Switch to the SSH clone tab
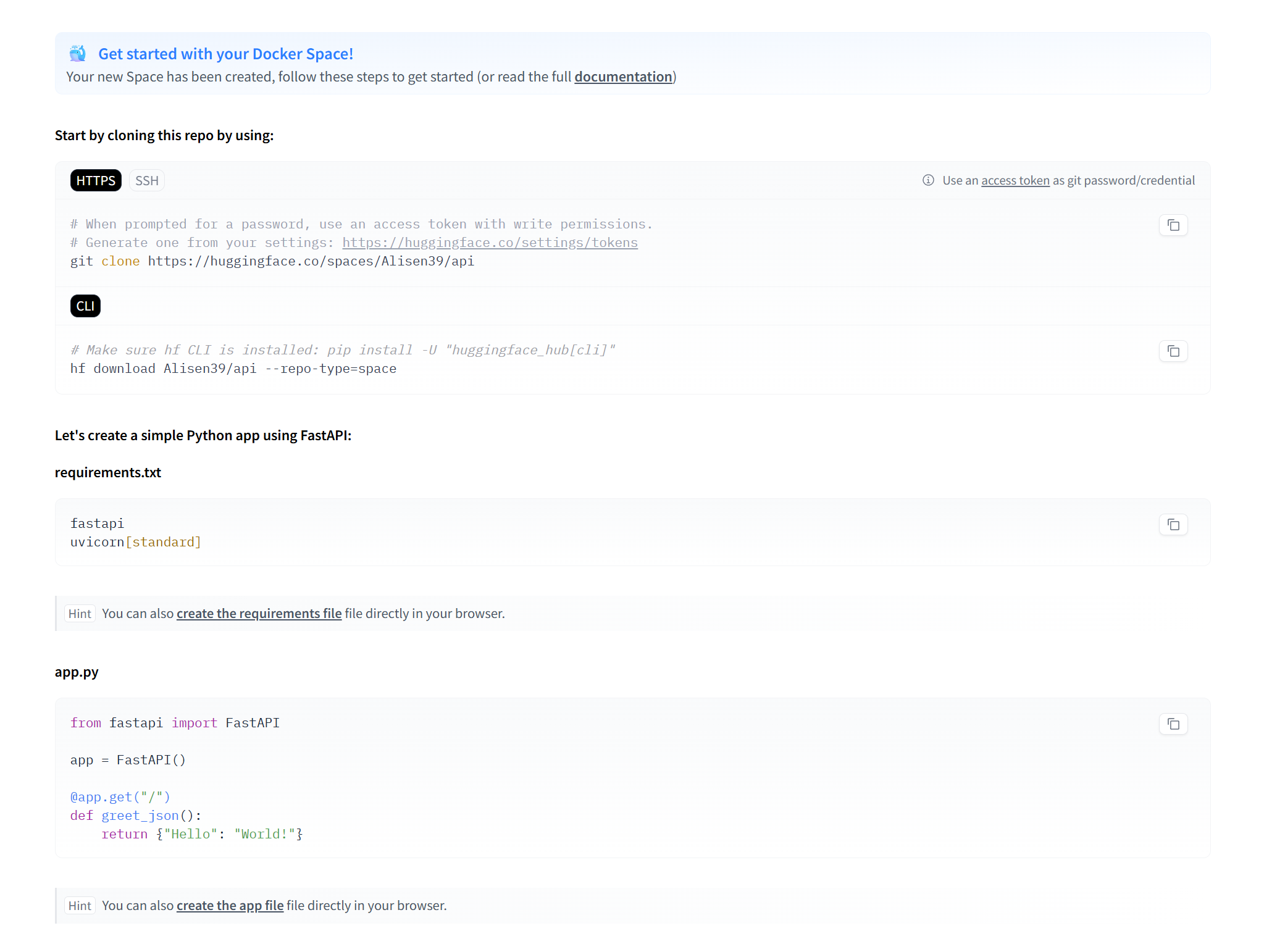The image size is (1264, 952). [x=146, y=181]
